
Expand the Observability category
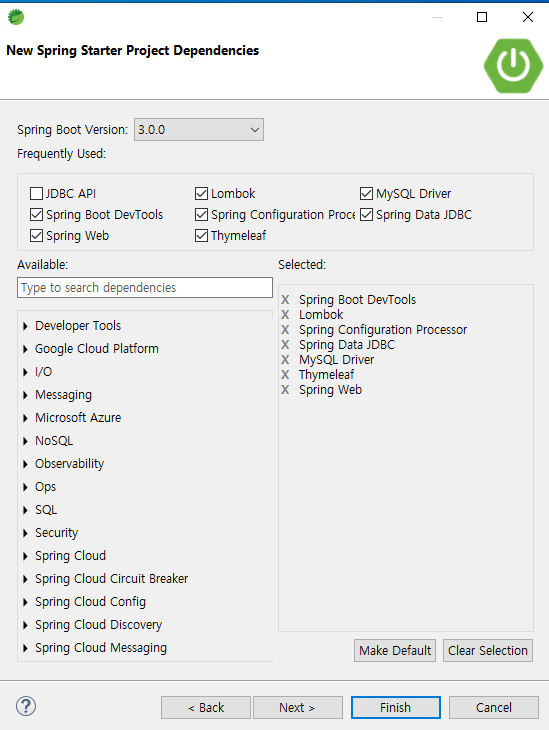coord(25,464)
